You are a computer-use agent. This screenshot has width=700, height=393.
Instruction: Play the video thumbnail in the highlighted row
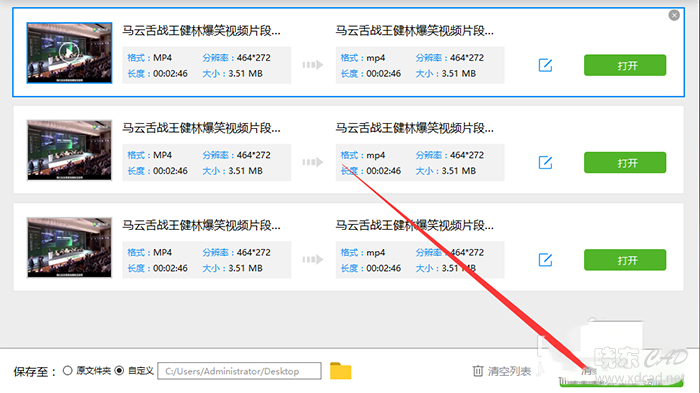(69, 53)
